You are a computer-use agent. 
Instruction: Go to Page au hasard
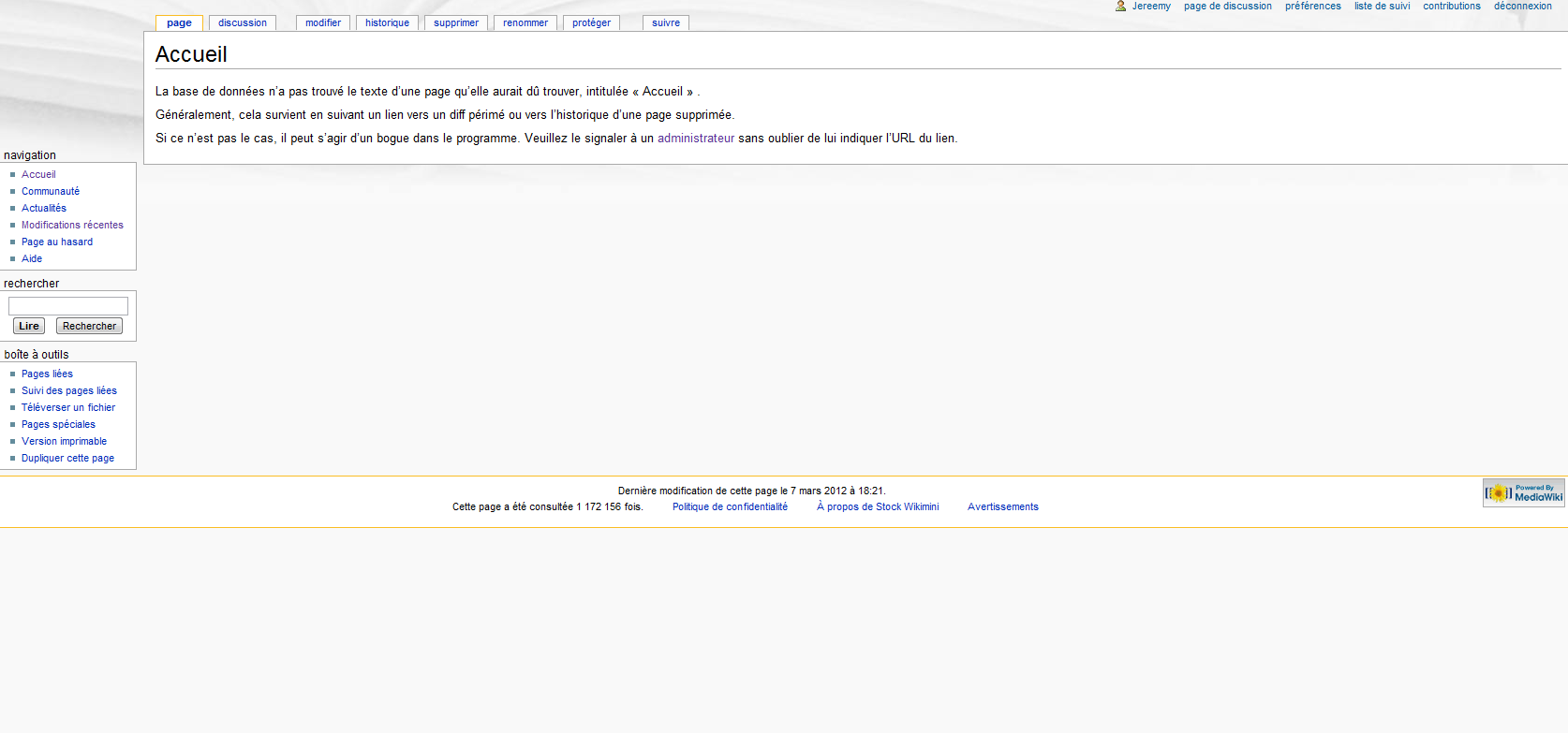tap(57, 242)
